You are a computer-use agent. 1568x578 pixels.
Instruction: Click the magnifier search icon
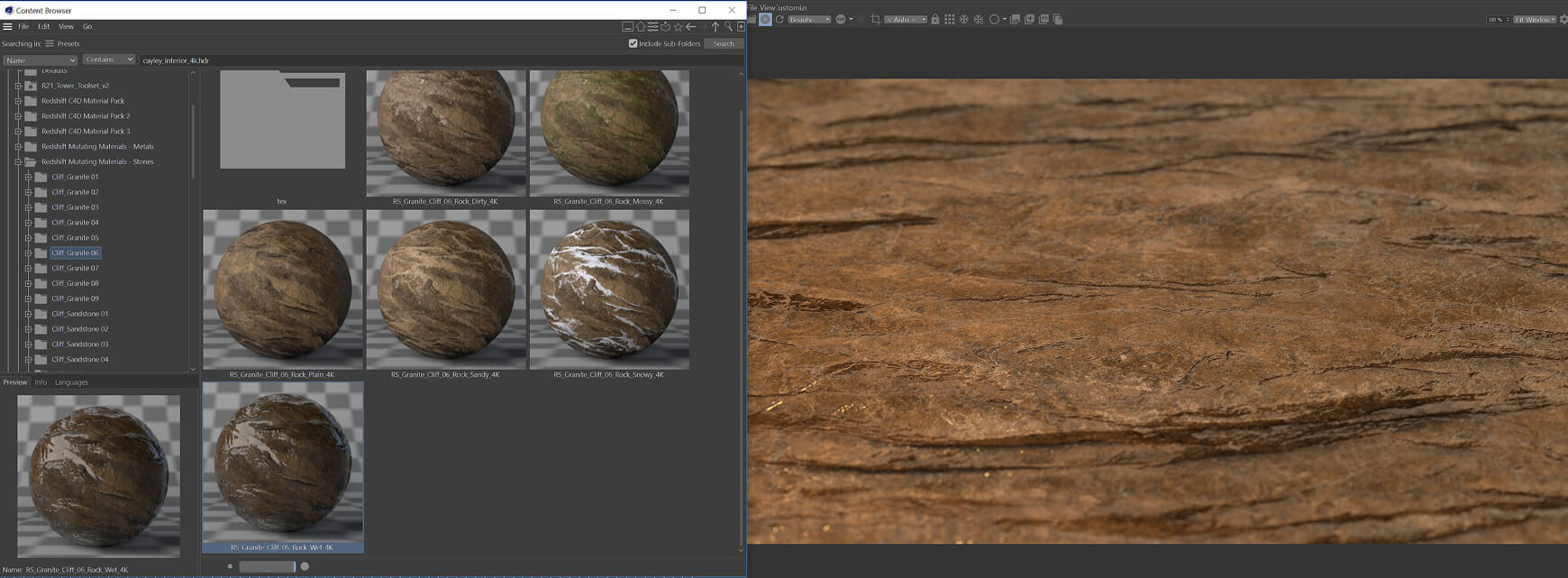[x=728, y=27]
